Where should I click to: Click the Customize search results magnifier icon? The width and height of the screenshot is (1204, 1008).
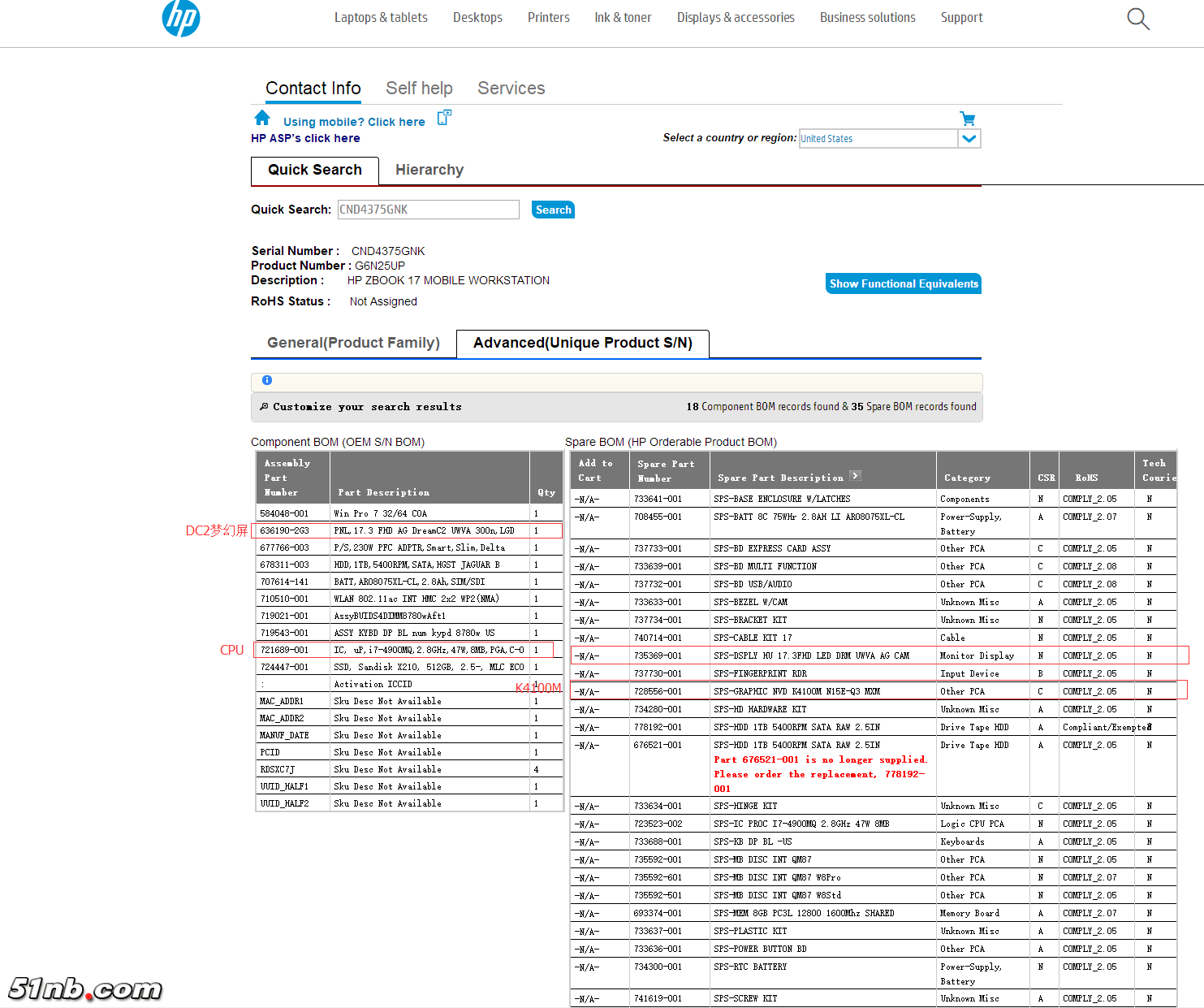(264, 407)
